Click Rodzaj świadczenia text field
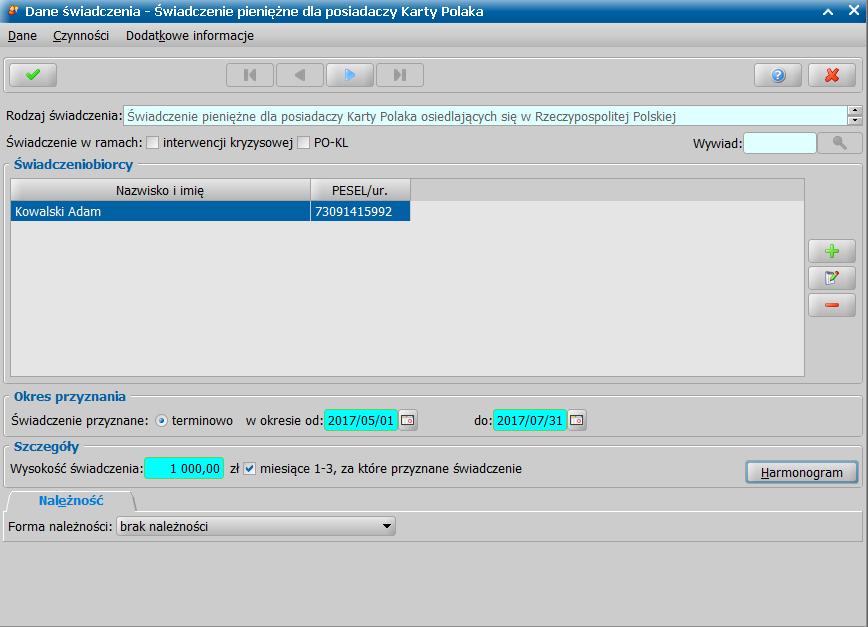This screenshot has height=627, width=868. click(x=485, y=116)
